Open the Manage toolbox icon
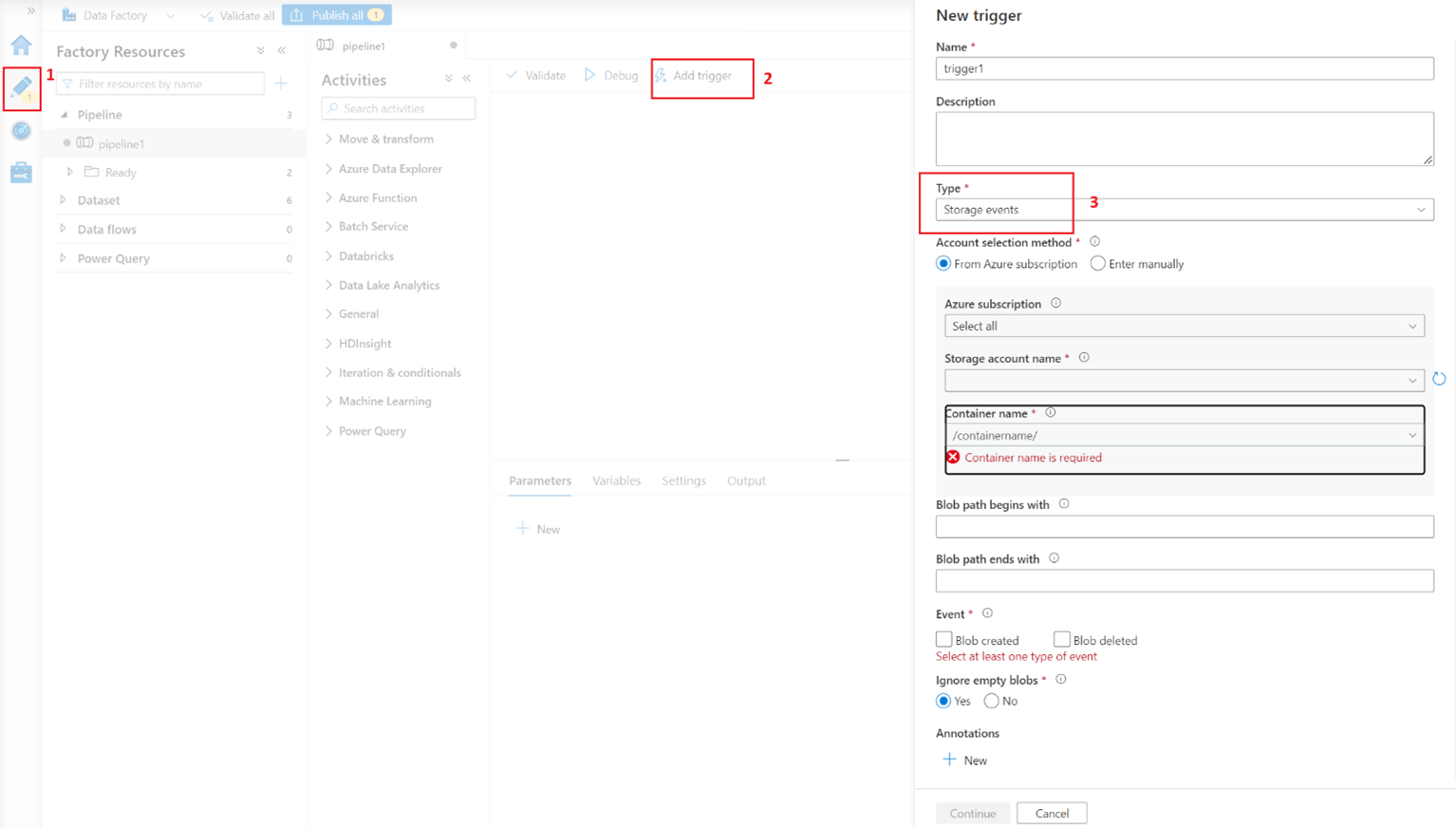Screen dimensions: 1456x828 point(21,172)
